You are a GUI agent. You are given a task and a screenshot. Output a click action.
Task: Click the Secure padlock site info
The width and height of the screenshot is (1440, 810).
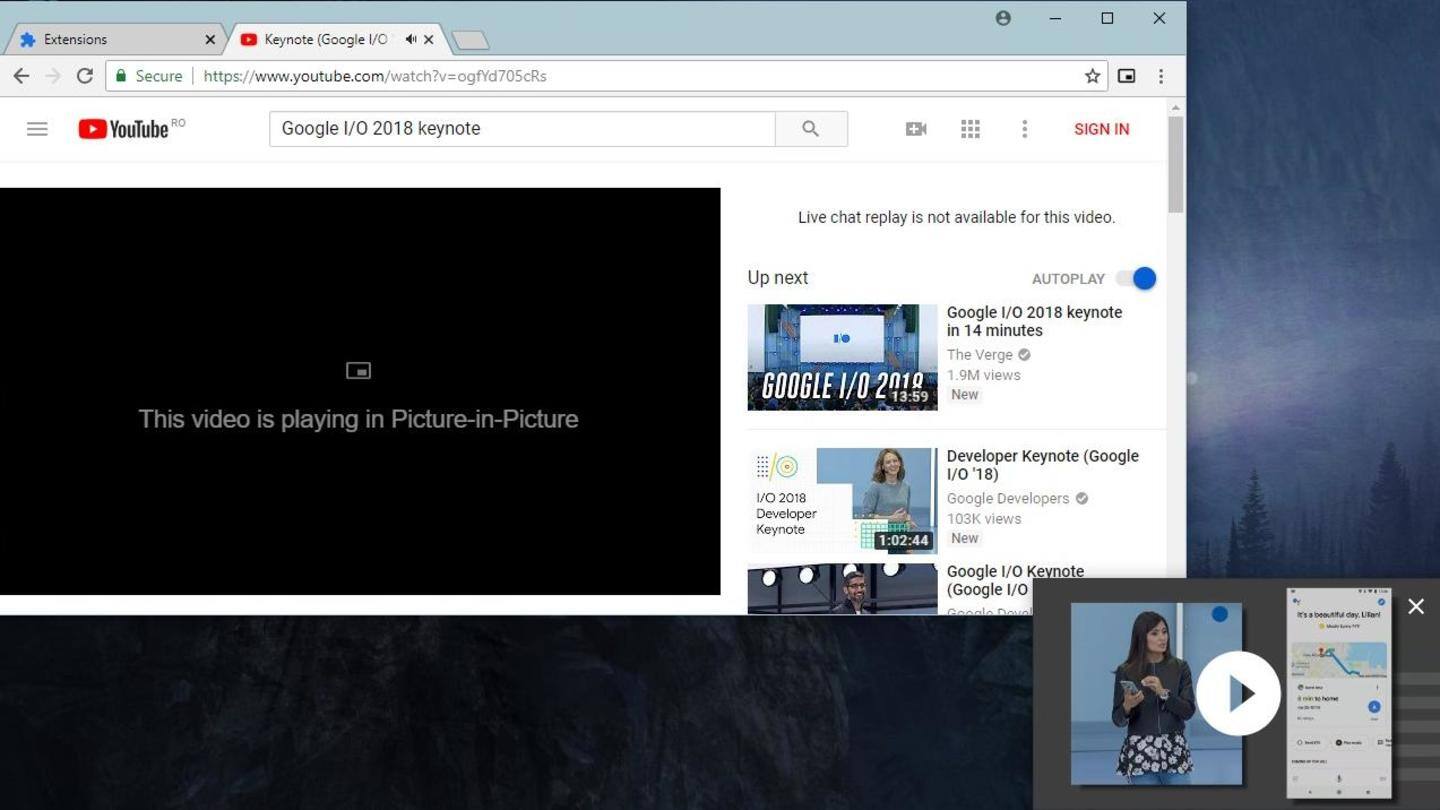149,76
